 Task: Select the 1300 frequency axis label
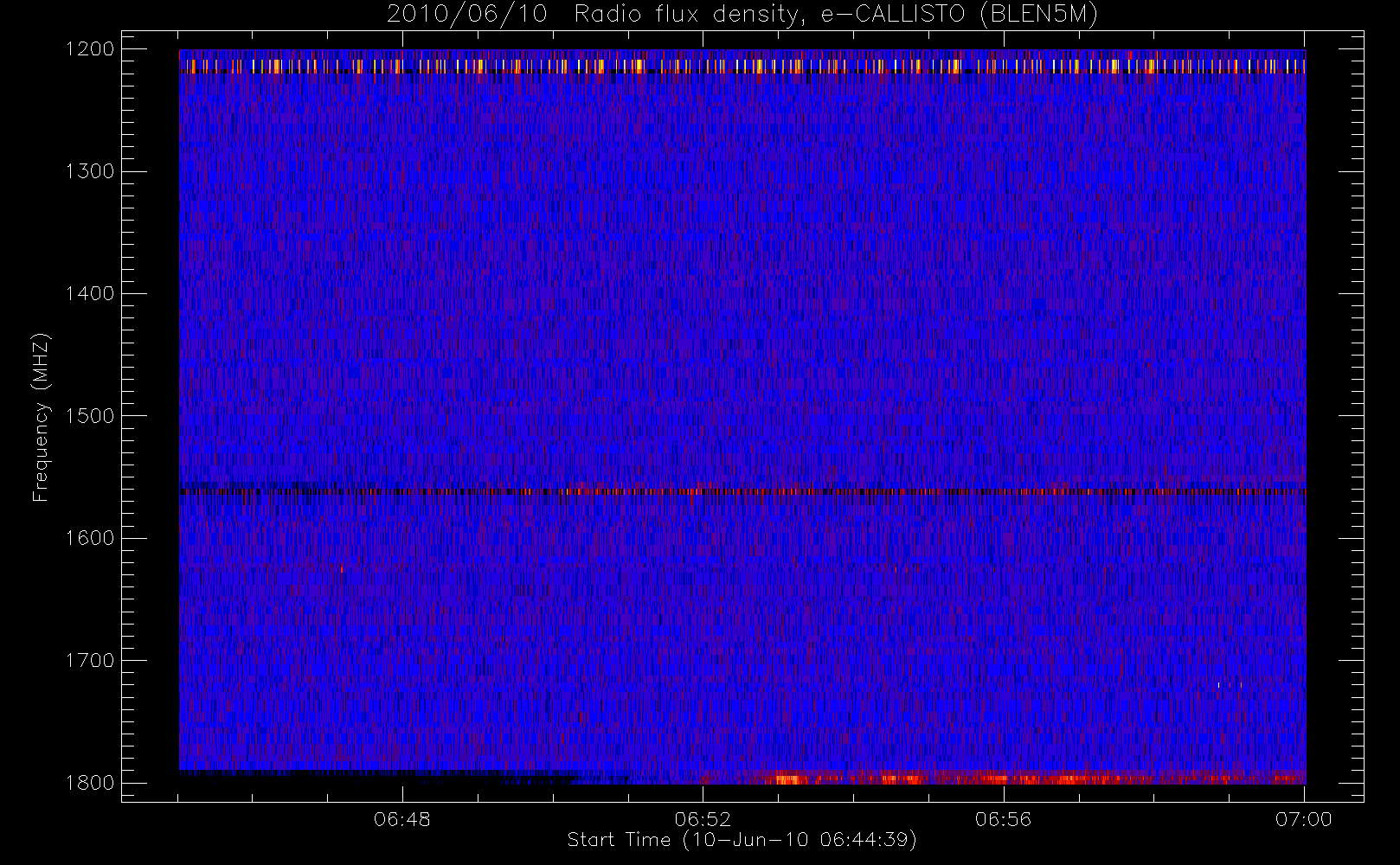pos(90,171)
